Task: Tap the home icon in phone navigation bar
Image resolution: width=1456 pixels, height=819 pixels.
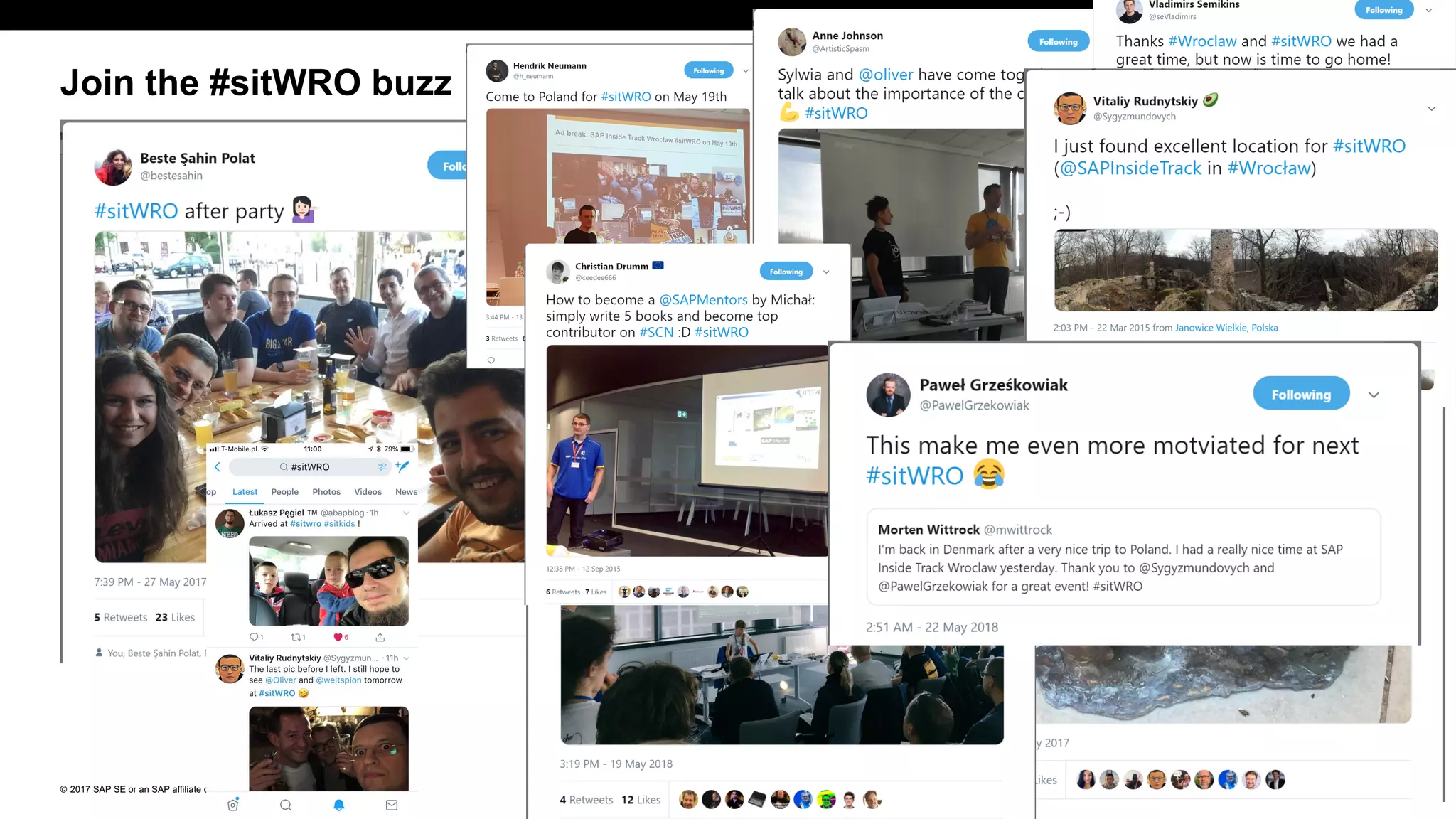Action: (x=232, y=805)
